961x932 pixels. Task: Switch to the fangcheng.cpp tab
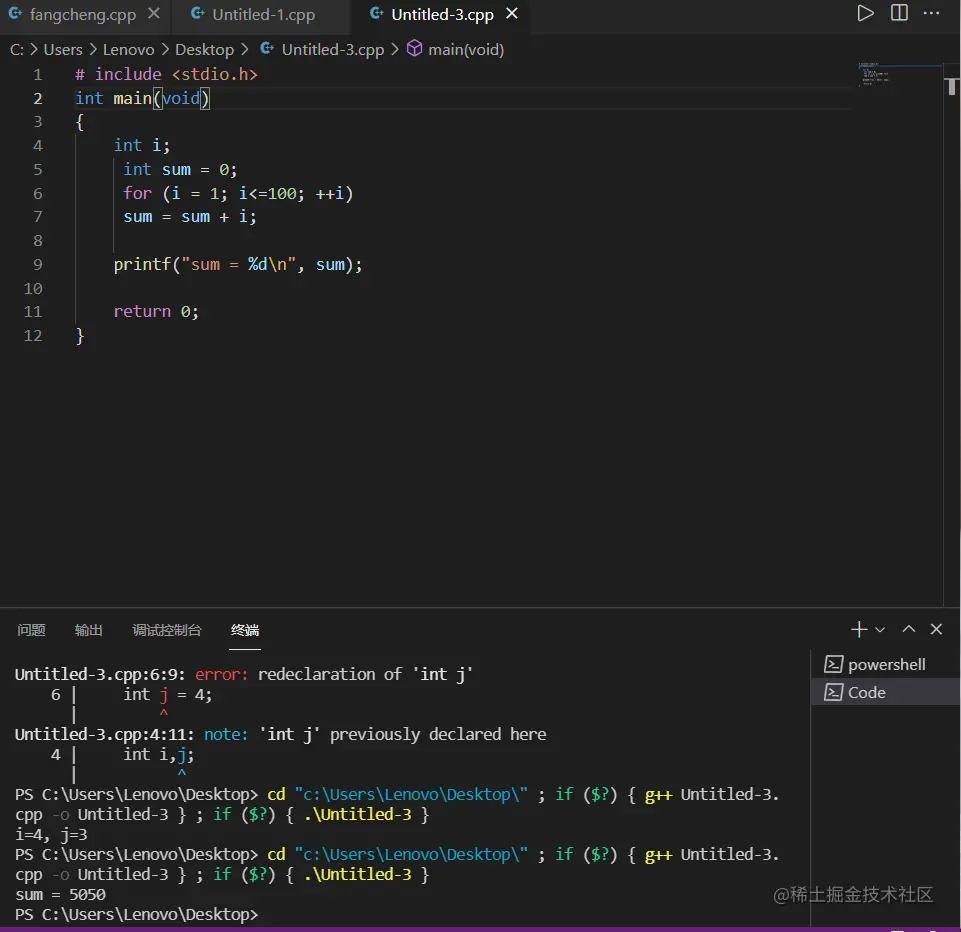[x=82, y=15]
